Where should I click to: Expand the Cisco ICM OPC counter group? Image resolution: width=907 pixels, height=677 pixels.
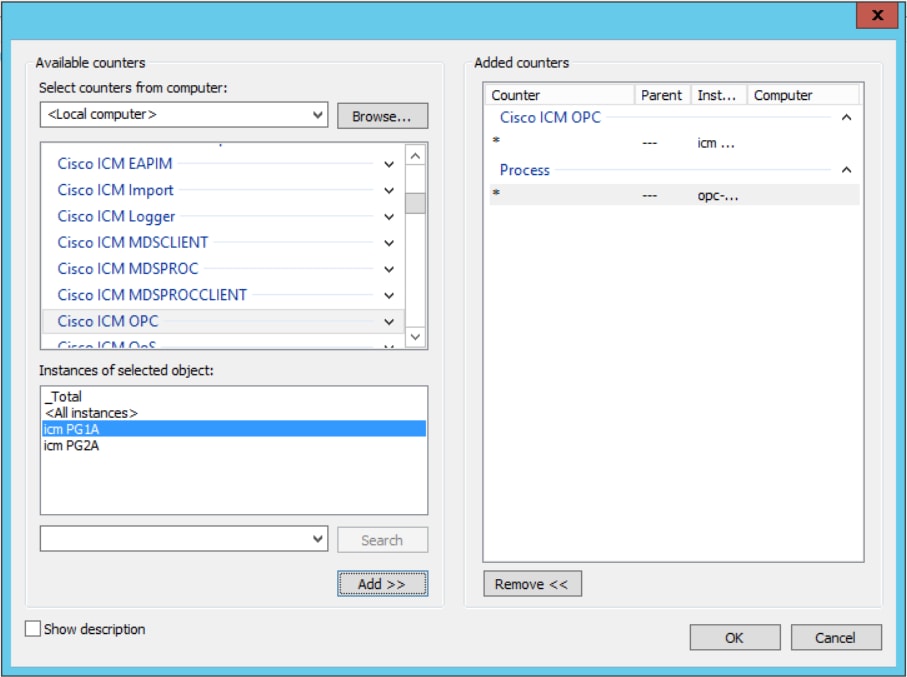[389, 322]
